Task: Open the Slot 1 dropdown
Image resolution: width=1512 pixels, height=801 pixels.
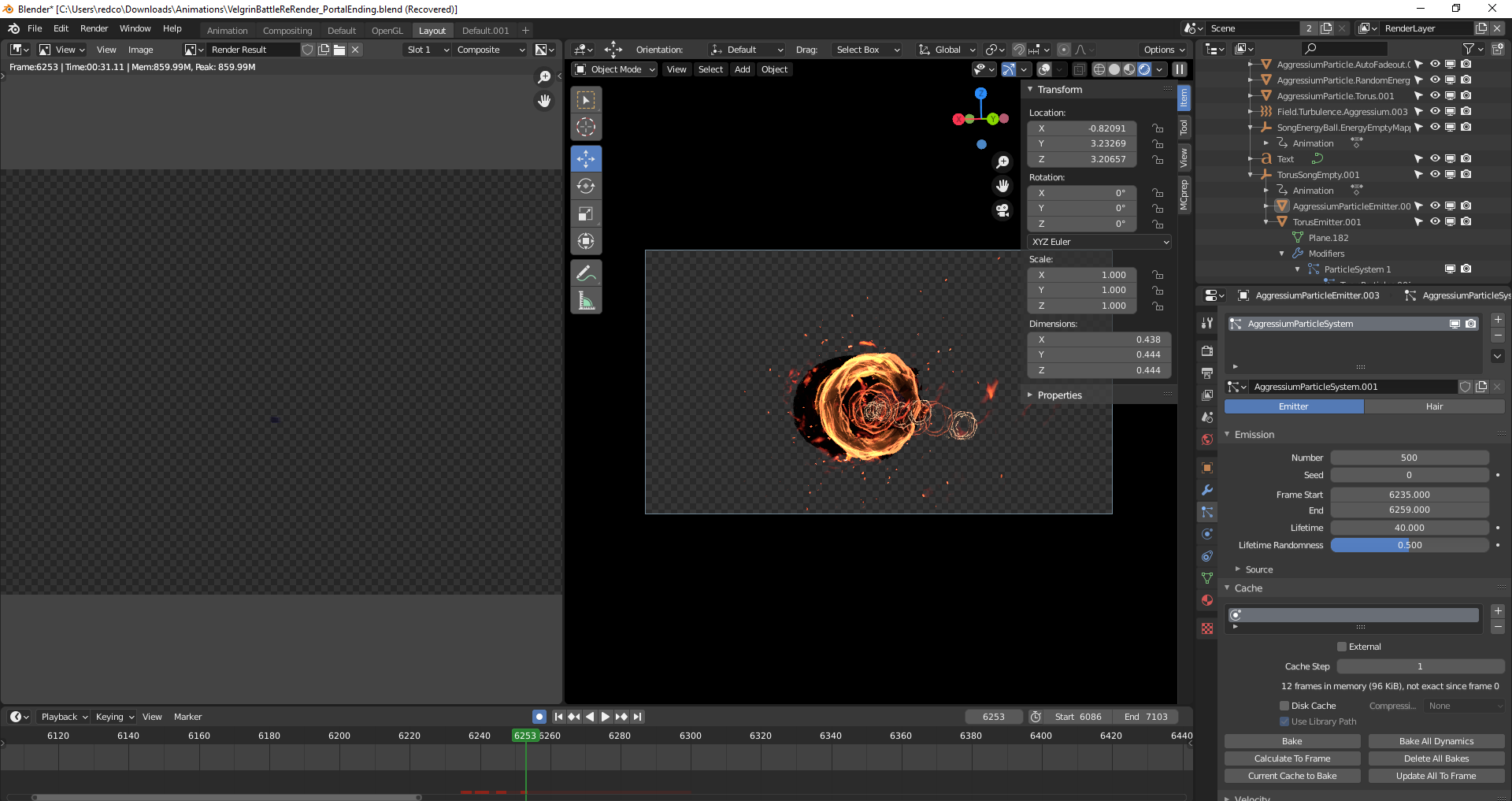Action: pyautogui.click(x=428, y=50)
